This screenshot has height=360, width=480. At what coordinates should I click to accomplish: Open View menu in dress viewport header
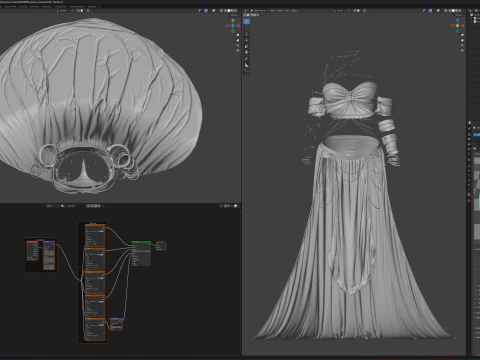pos(272,10)
